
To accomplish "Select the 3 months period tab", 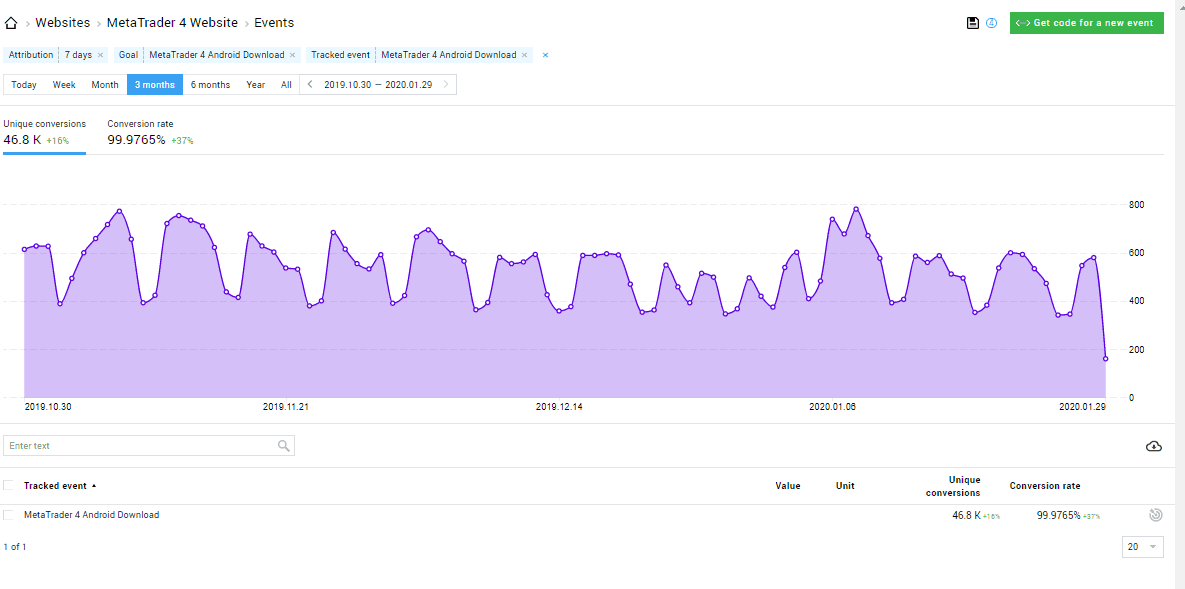I will [x=155, y=85].
